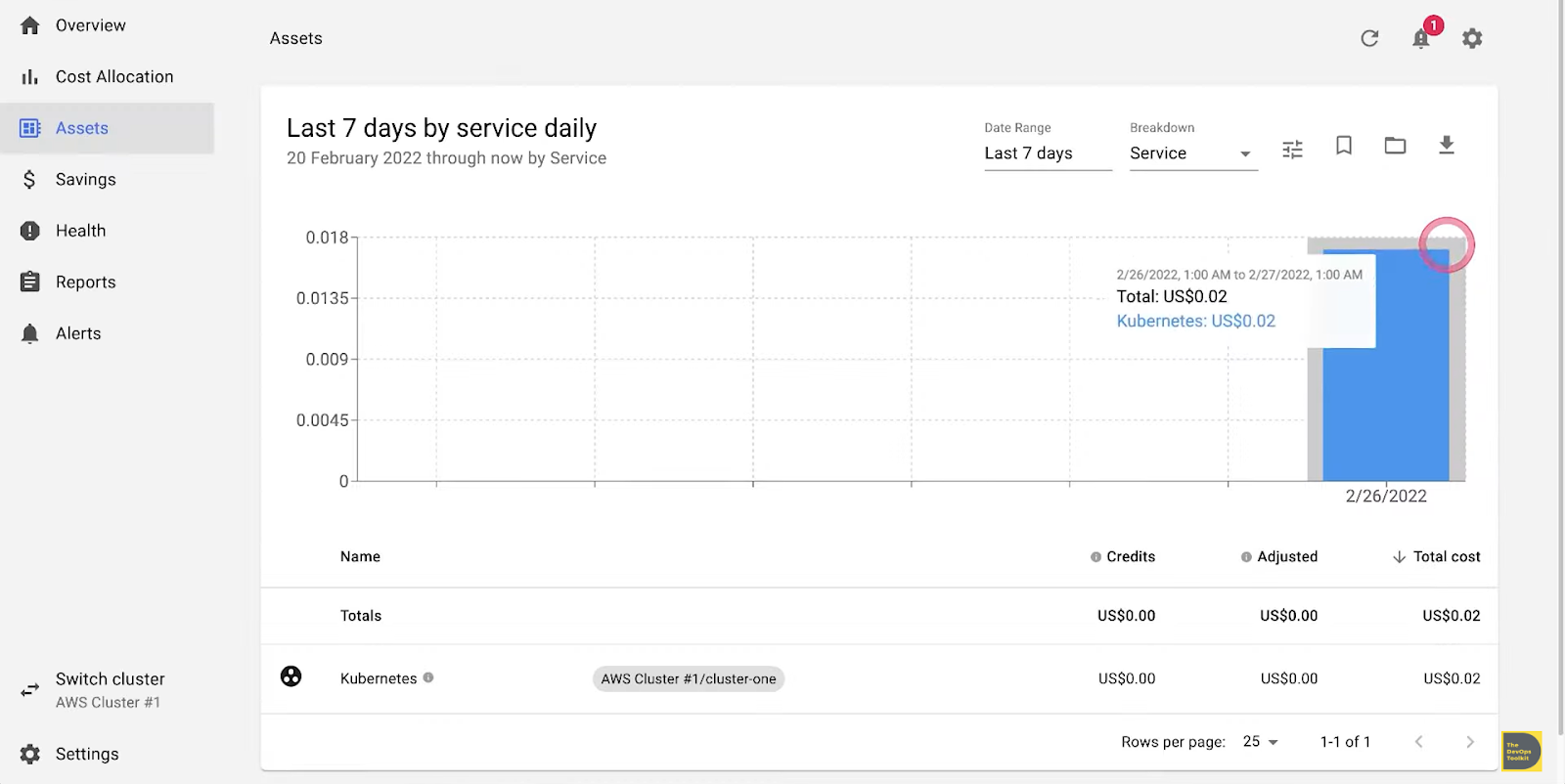Click the Kubernetes info icon
This screenshot has height=784, width=1565.
[428, 677]
